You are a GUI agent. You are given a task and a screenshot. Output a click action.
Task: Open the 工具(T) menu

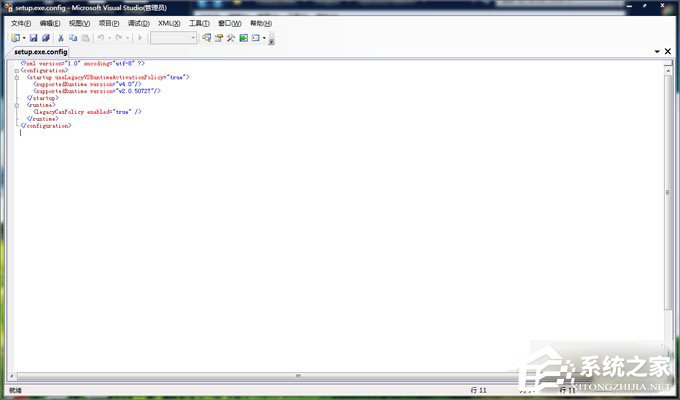pos(199,23)
